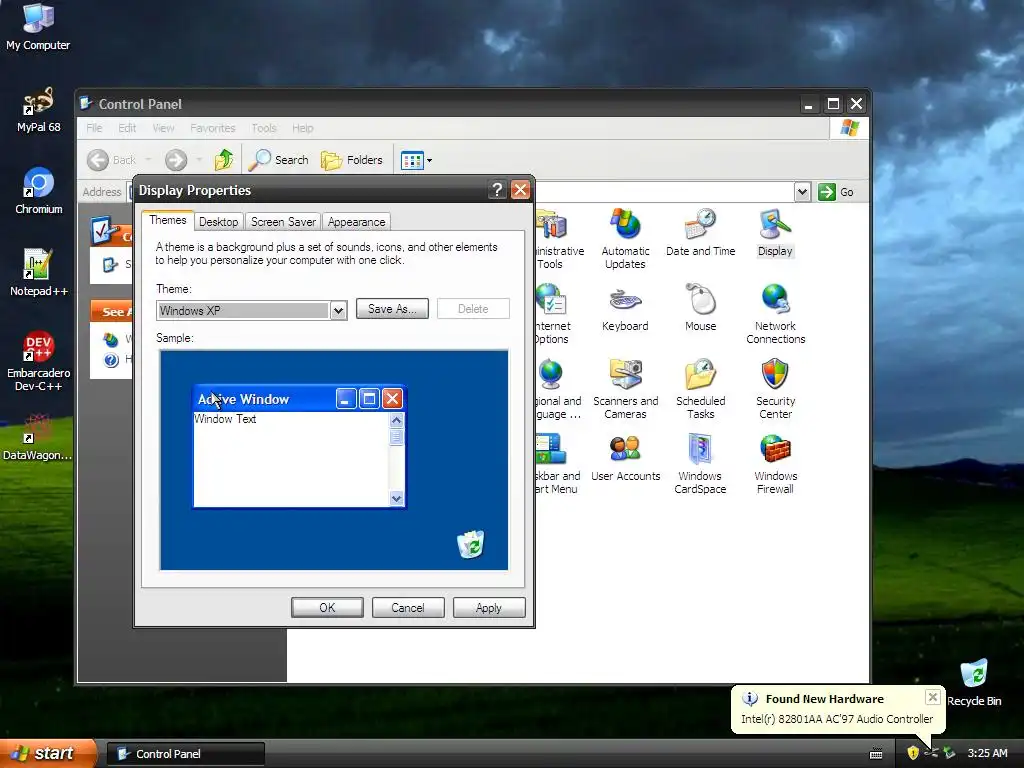Switch to the Desktop tab
The image size is (1024, 768).
tap(218, 222)
